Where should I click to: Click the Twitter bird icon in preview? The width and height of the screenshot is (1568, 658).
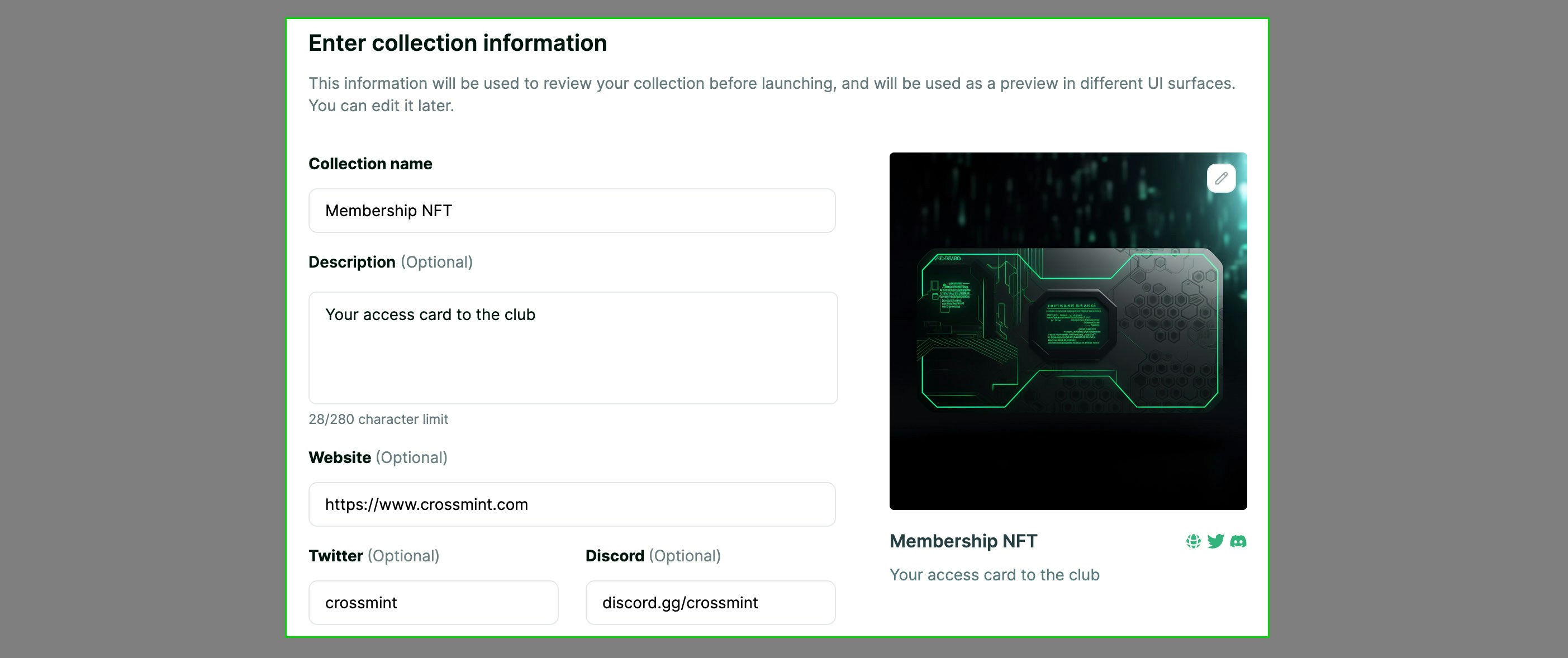[1215, 541]
